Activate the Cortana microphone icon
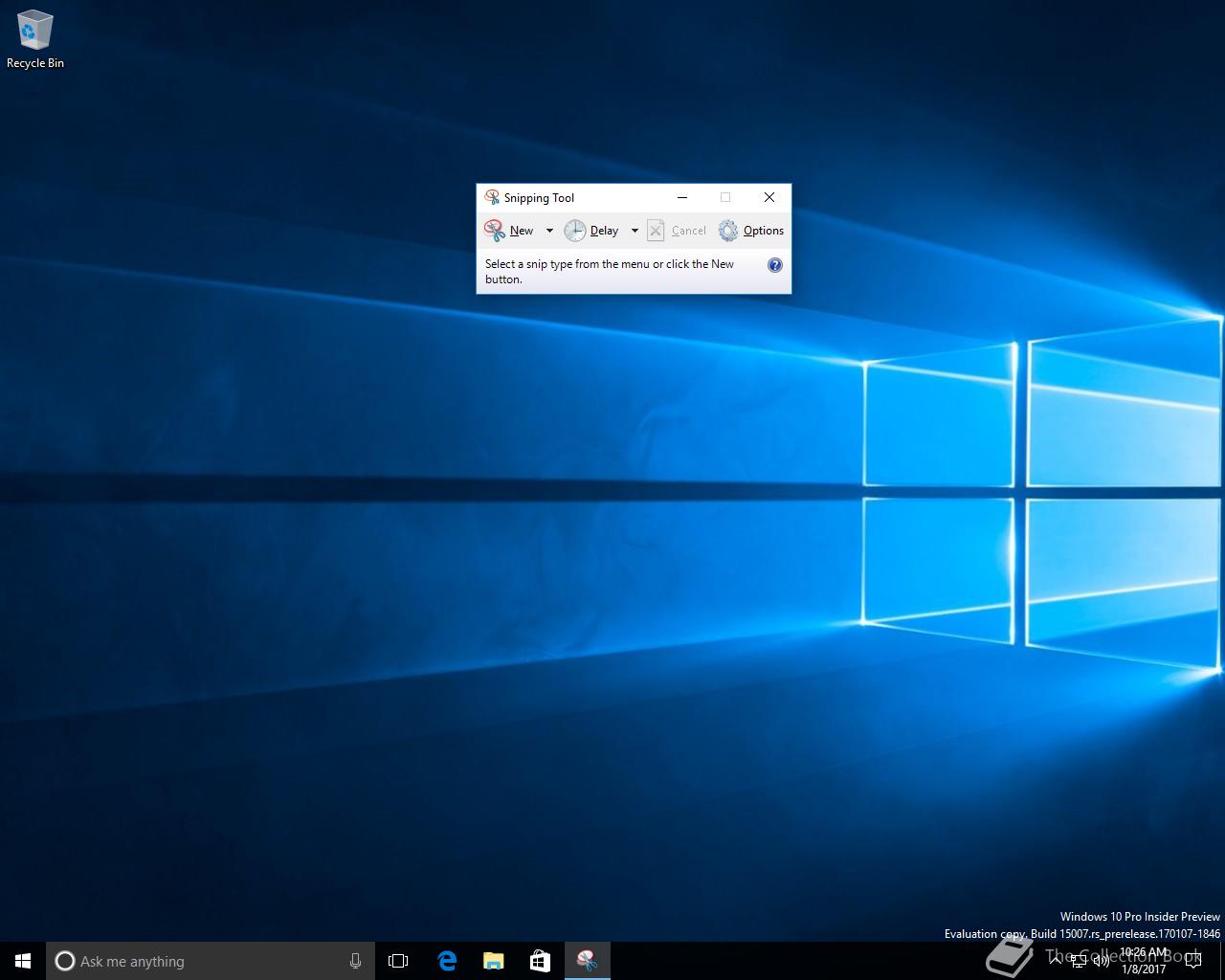Image resolution: width=1225 pixels, height=980 pixels. click(355, 961)
